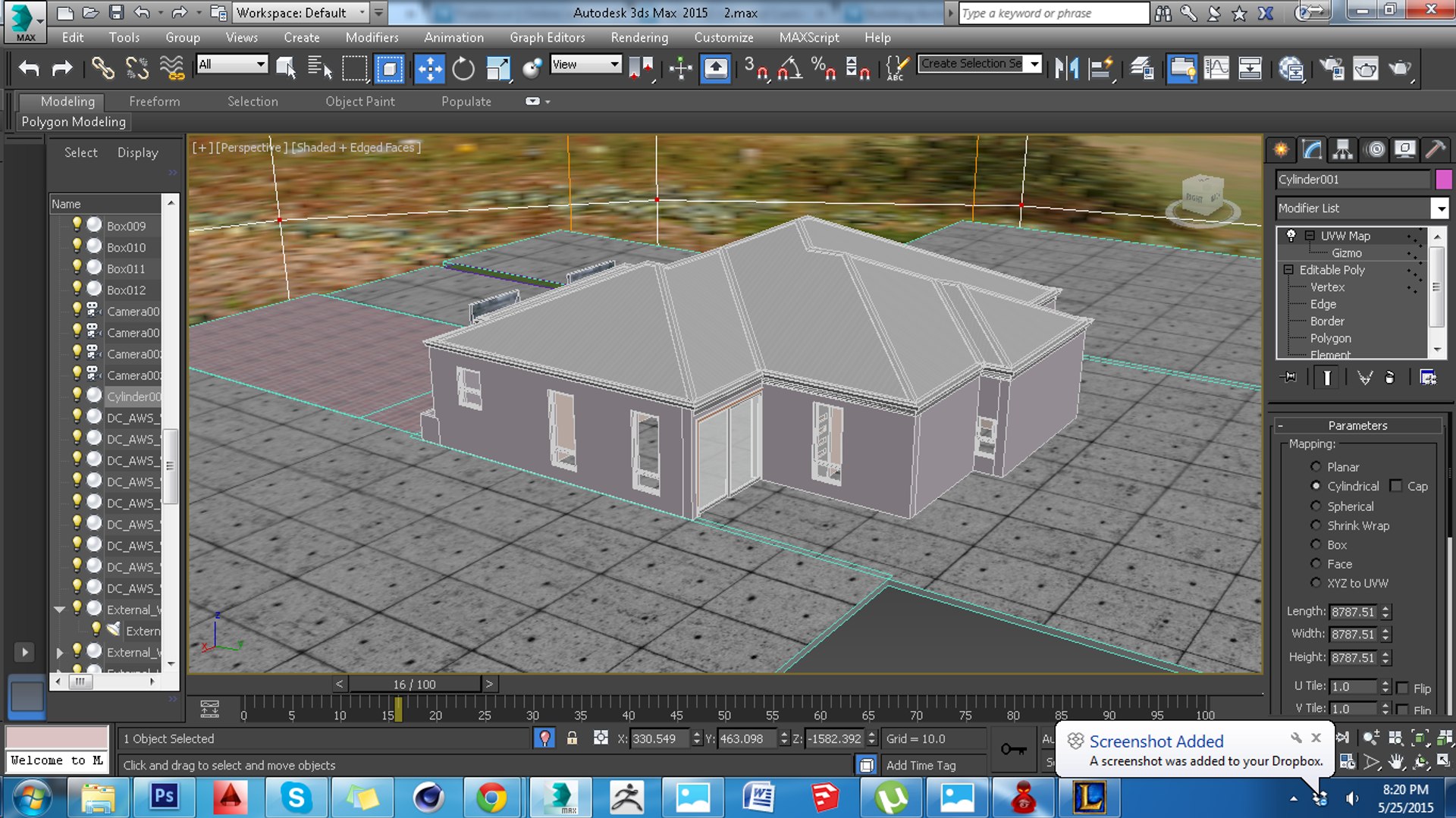Image resolution: width=1456 pixels, height=818 pixels.
Task: Click the Length value field
Action: 1354,612
